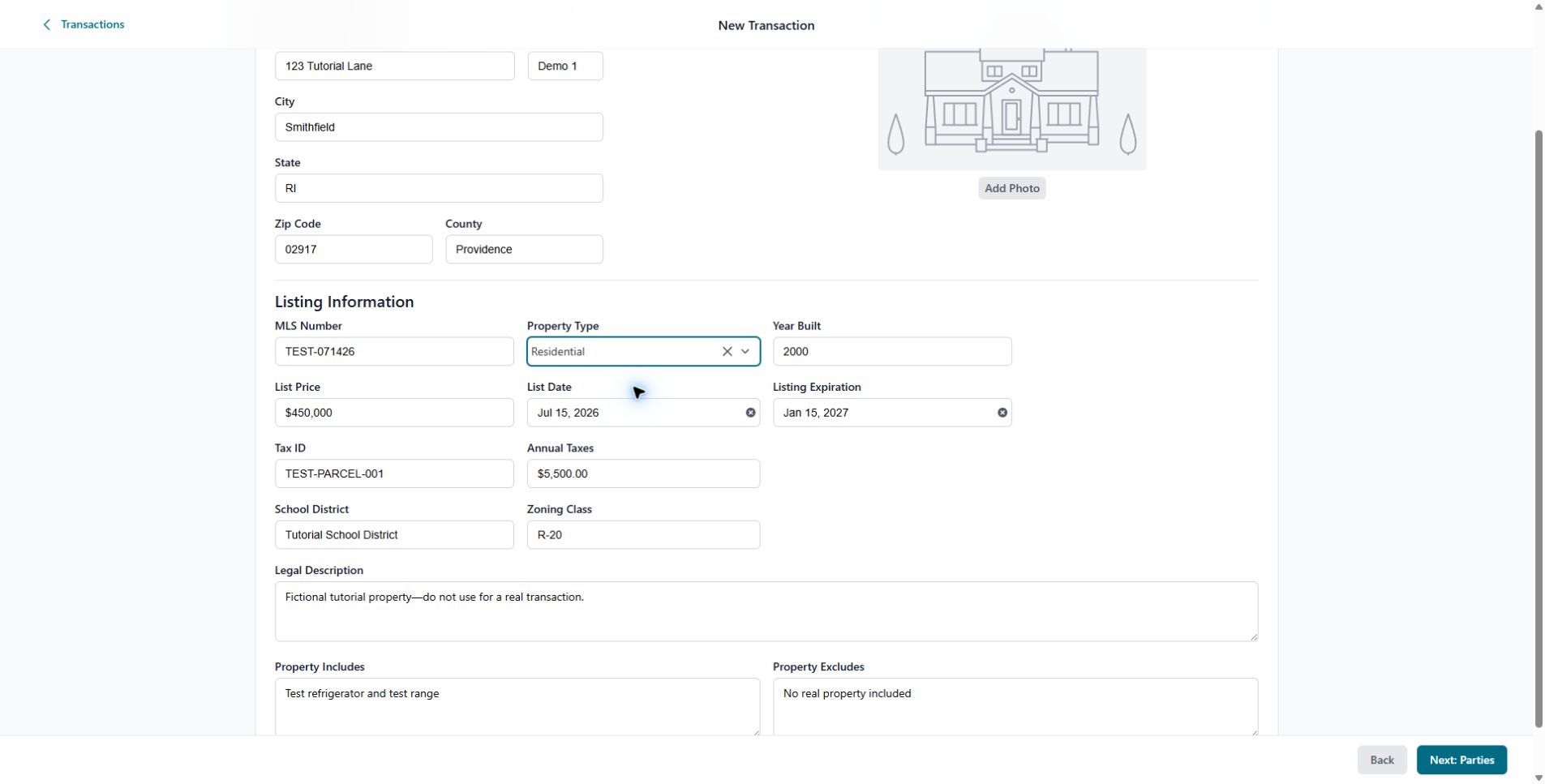The width and height of the screenshot is (1545, 784).
Task: Click into Property Excludes textarea
Action: coord(1015,707)
